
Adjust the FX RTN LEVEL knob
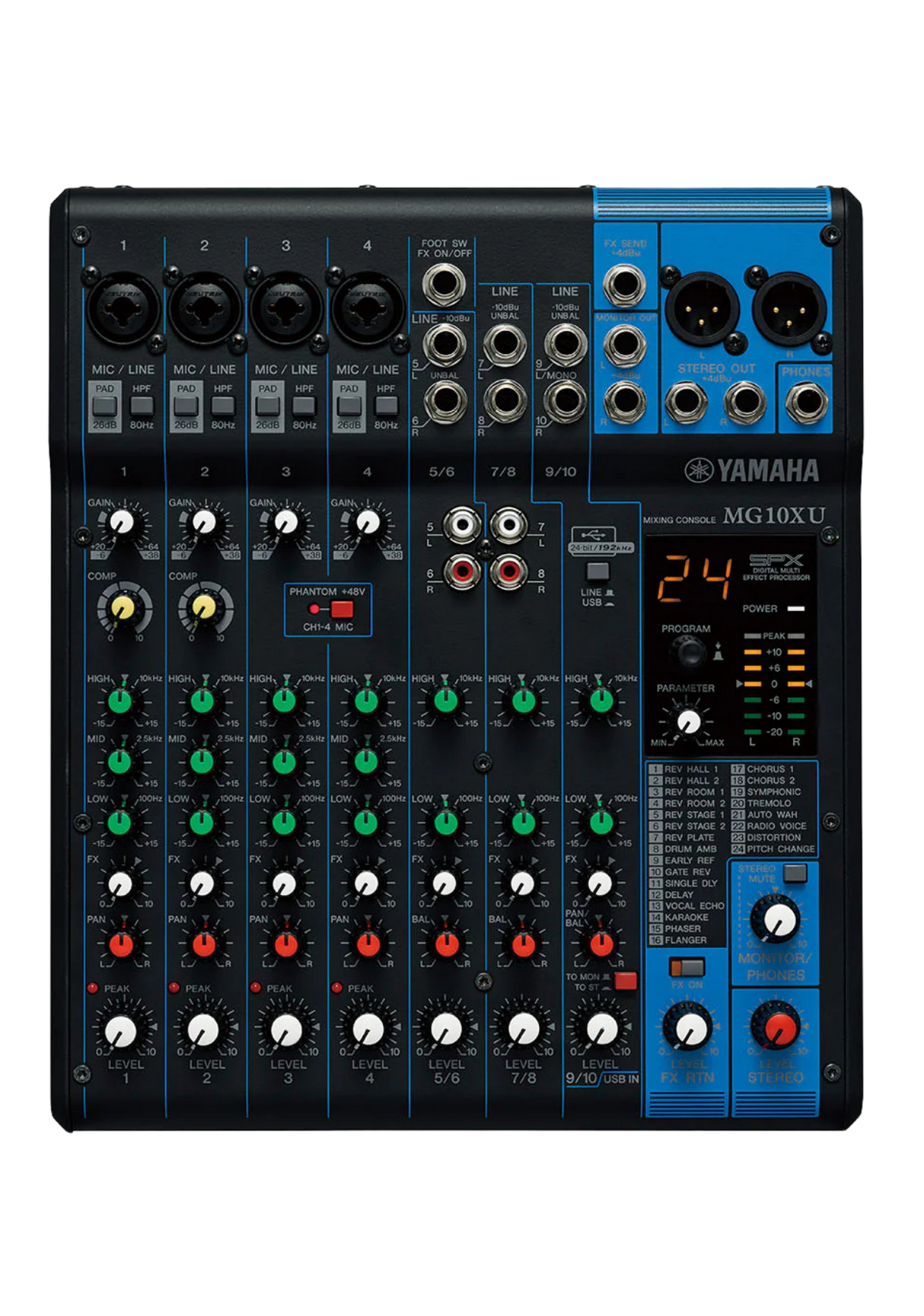[x=690, y=1030]
